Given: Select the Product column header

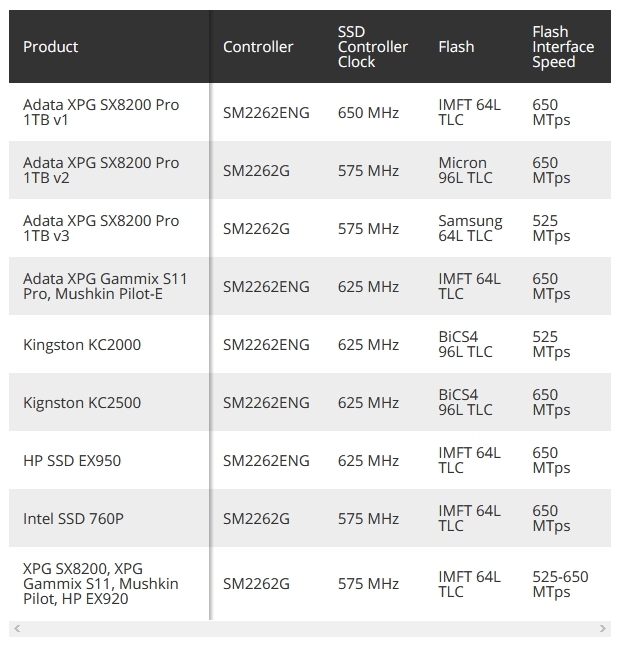Looking at the screenshot, I should pyautogui.click(x=109, y=46).
